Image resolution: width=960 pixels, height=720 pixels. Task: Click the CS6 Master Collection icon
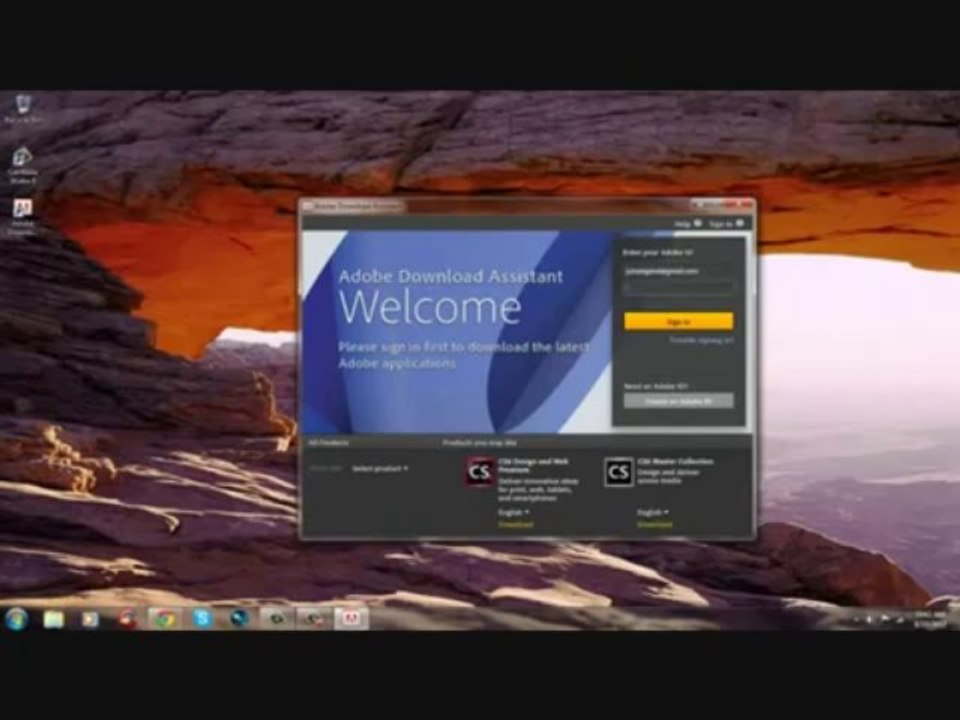pos(618,472)
